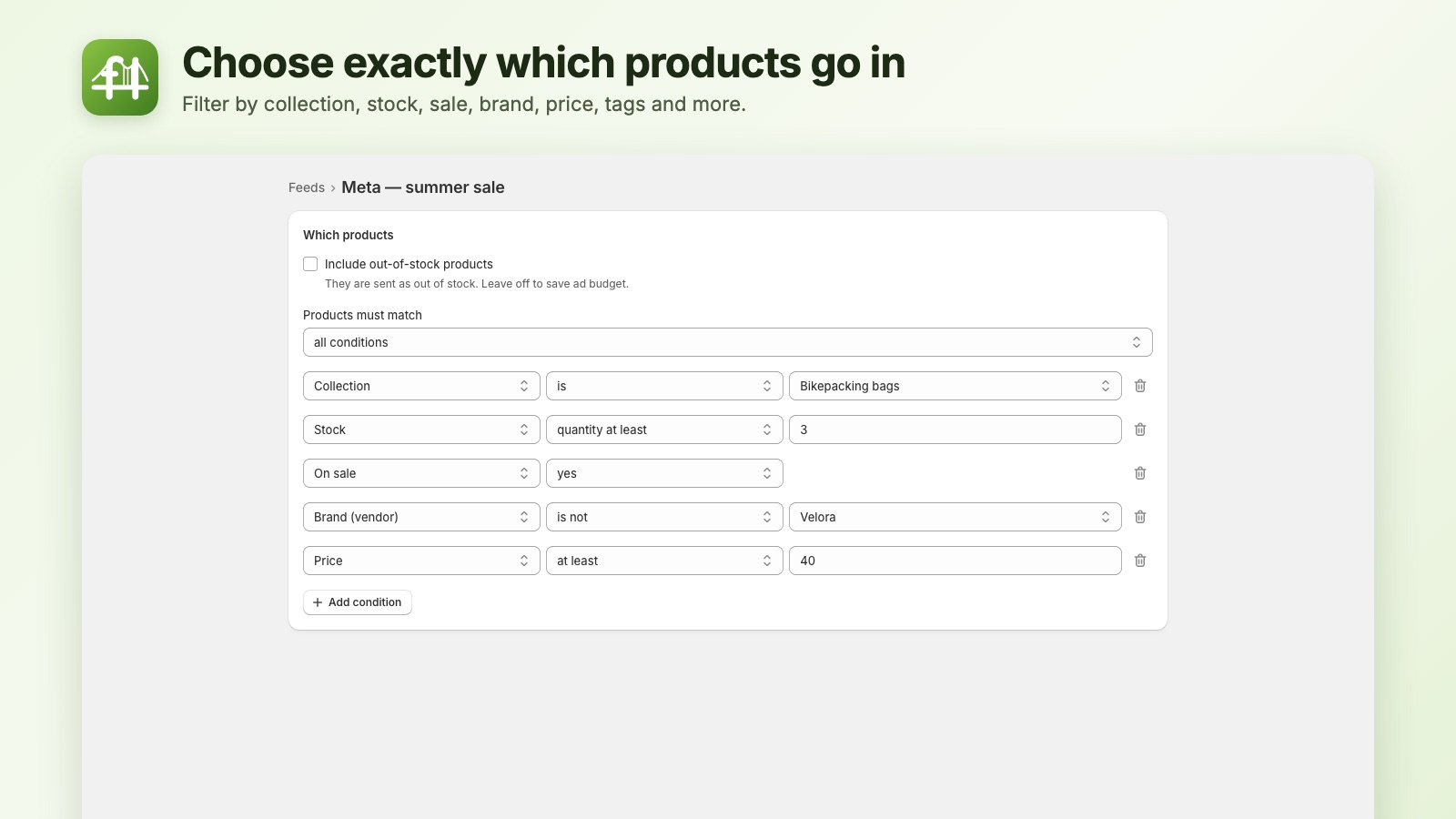Delete the Price condition row
This screenshot has width=1456, height=819.
1140,561
